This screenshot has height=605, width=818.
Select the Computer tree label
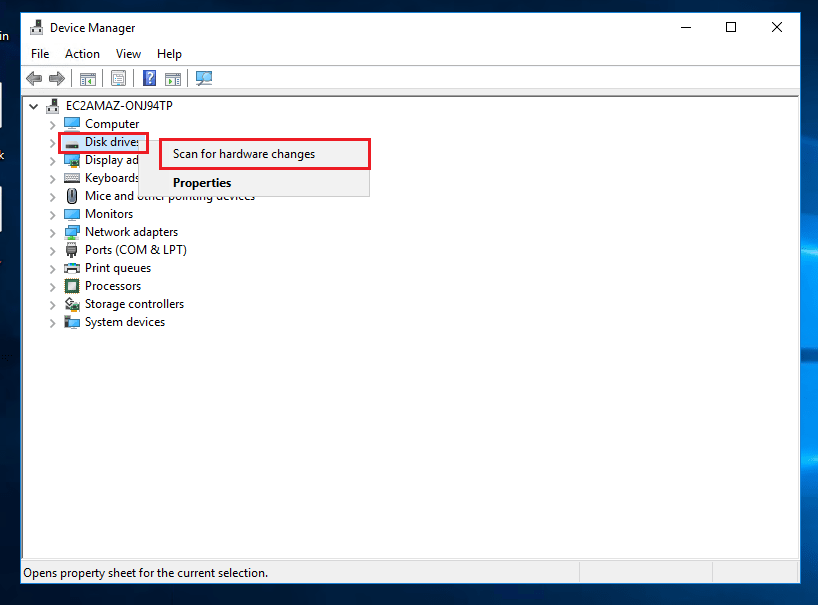(x=112, y=124)
